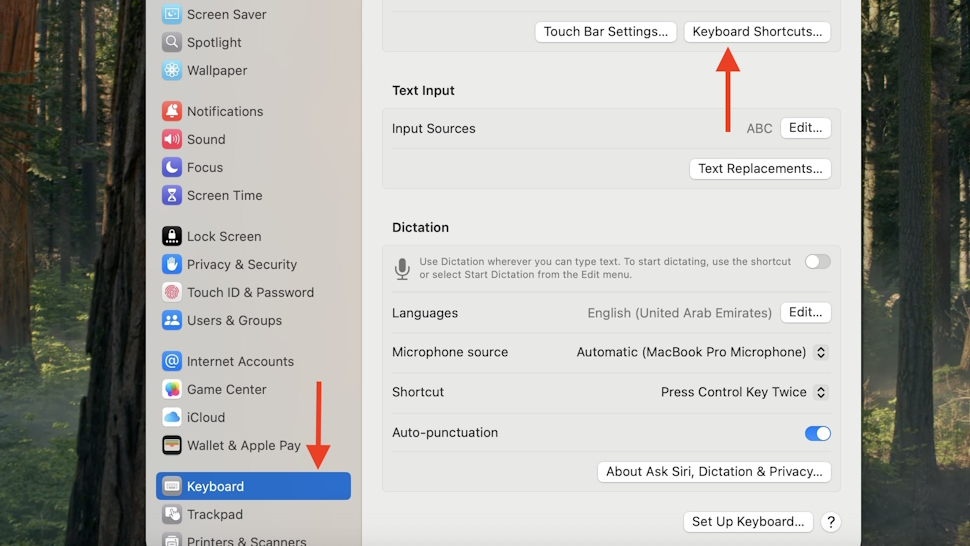Open Screen Saver settings icon
The height and width of the screenshot is (546, 970).
171,14
